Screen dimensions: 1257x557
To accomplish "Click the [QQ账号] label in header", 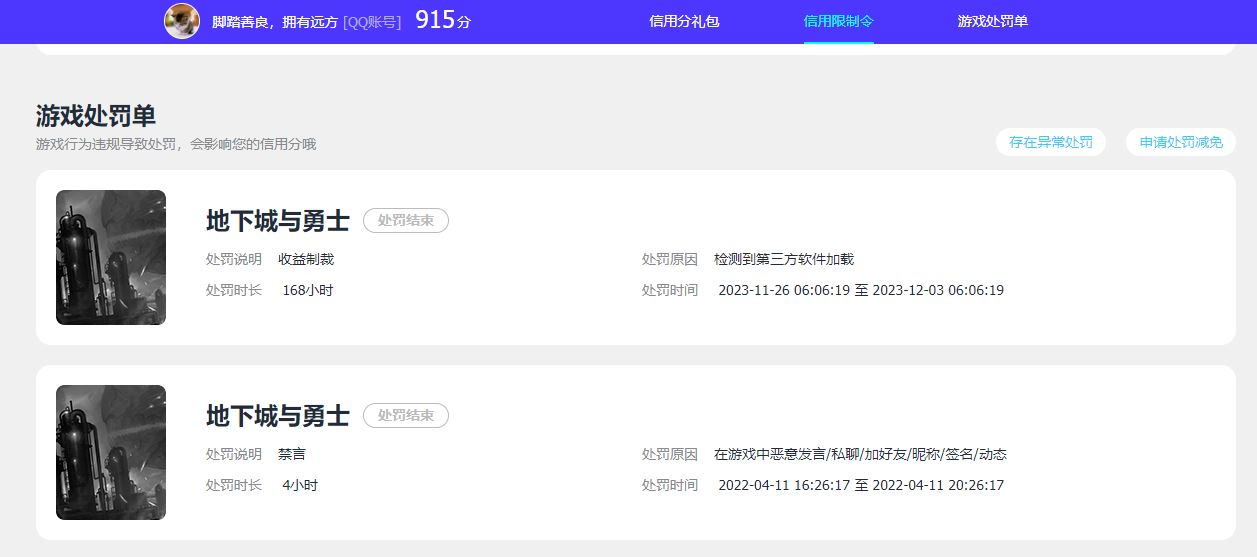I will click(372, 22).
